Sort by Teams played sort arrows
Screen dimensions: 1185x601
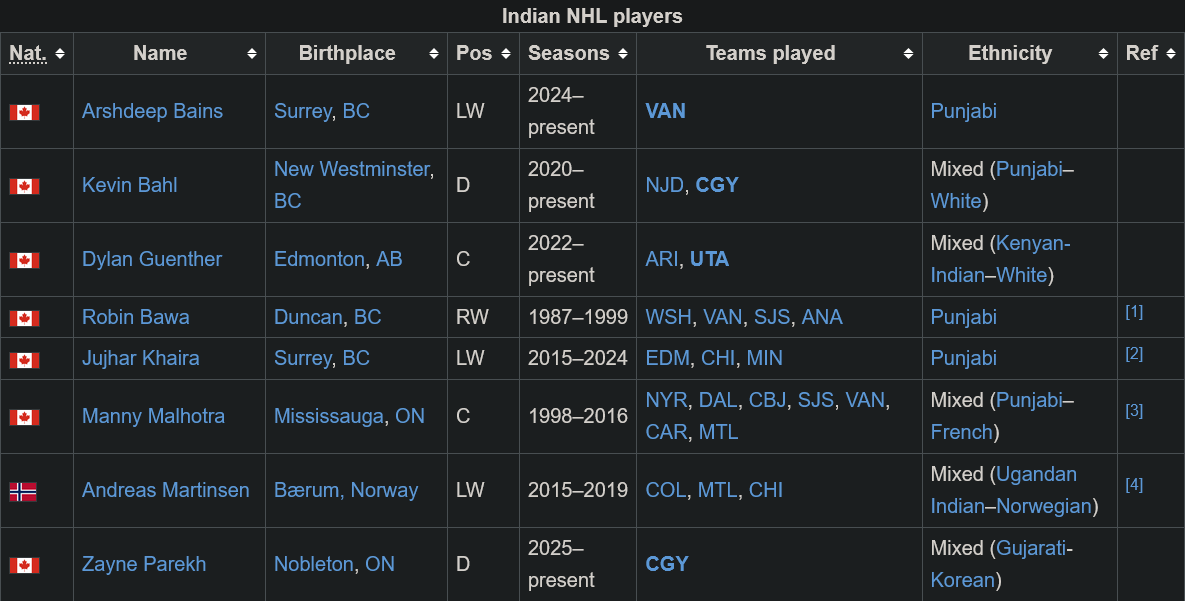(x=908, y=54)
